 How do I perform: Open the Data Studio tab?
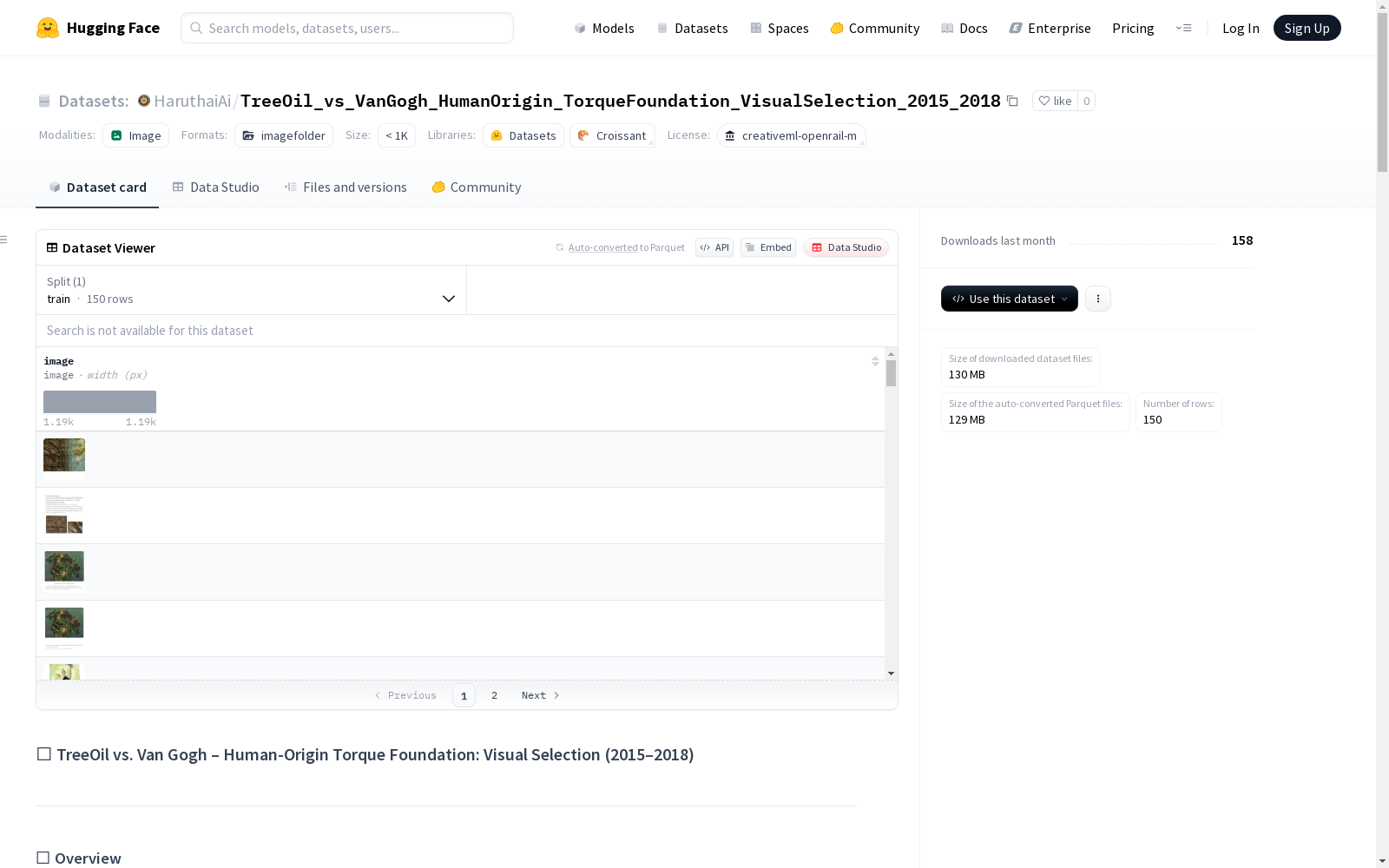pyautogui.click(x=216, y=187)
